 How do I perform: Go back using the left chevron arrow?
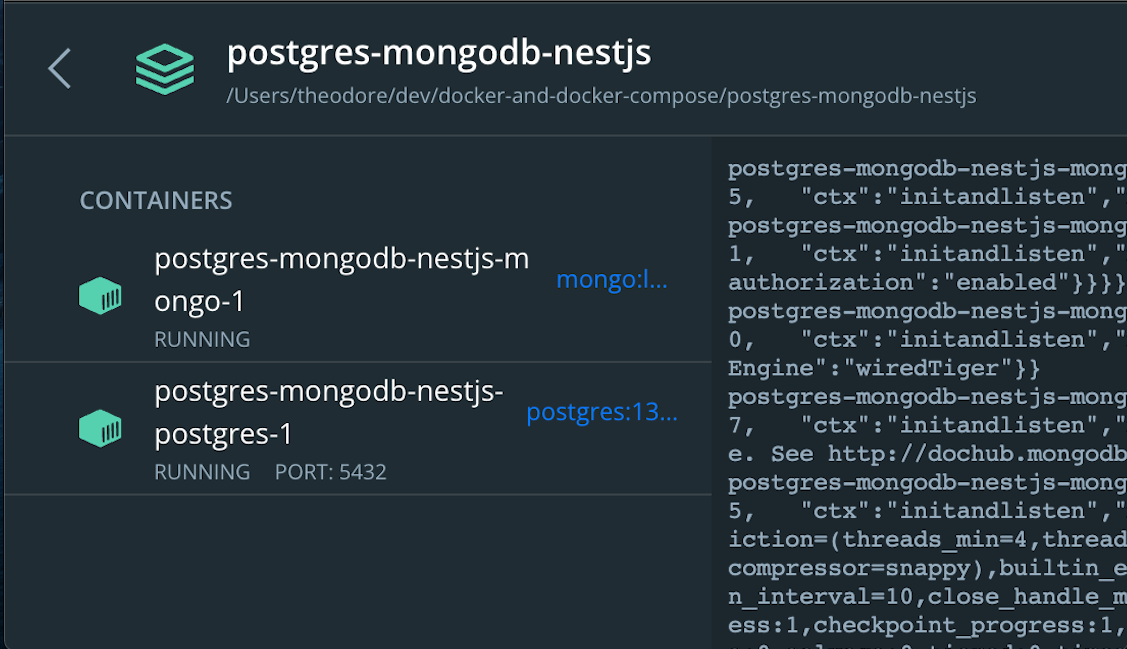point(60,69)
